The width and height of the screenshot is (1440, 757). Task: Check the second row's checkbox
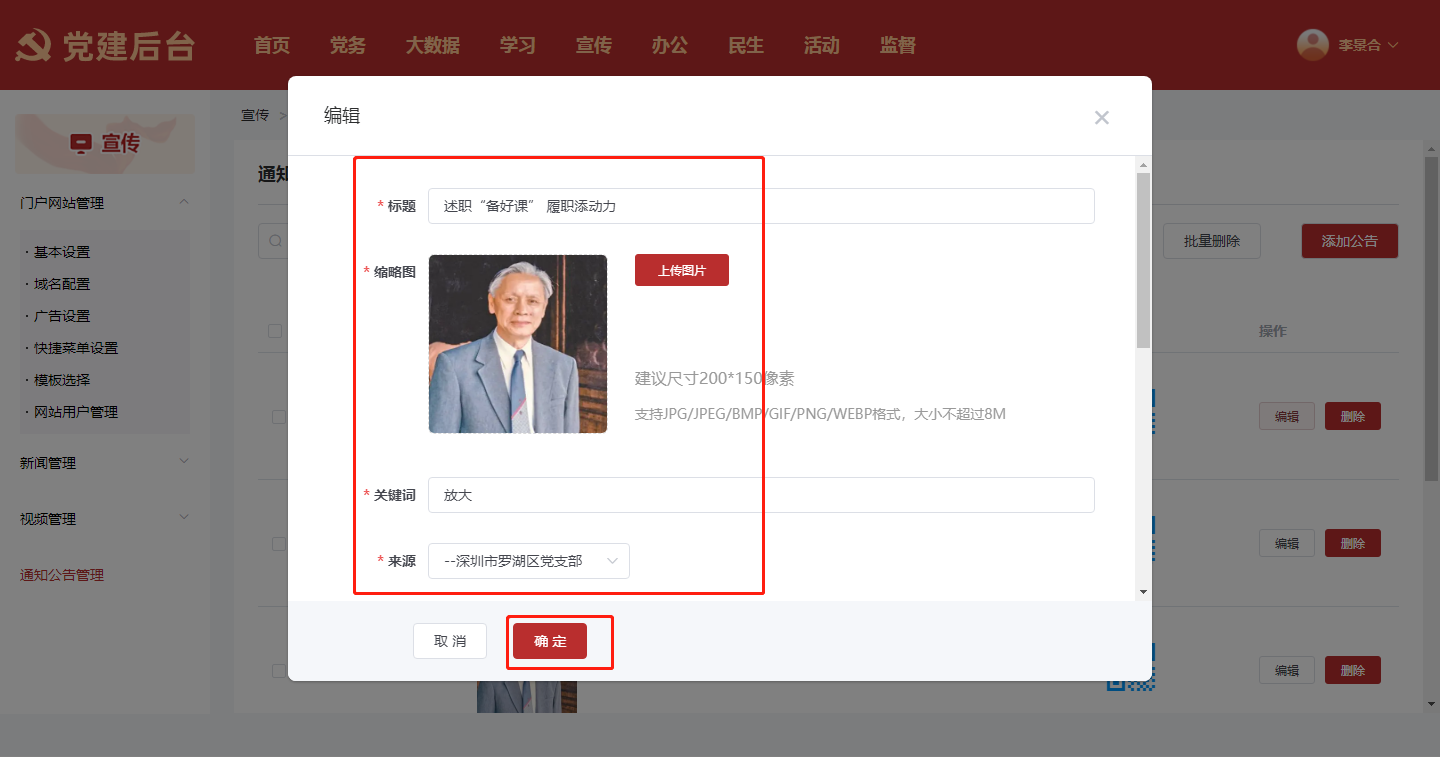(x=278, y=544)
